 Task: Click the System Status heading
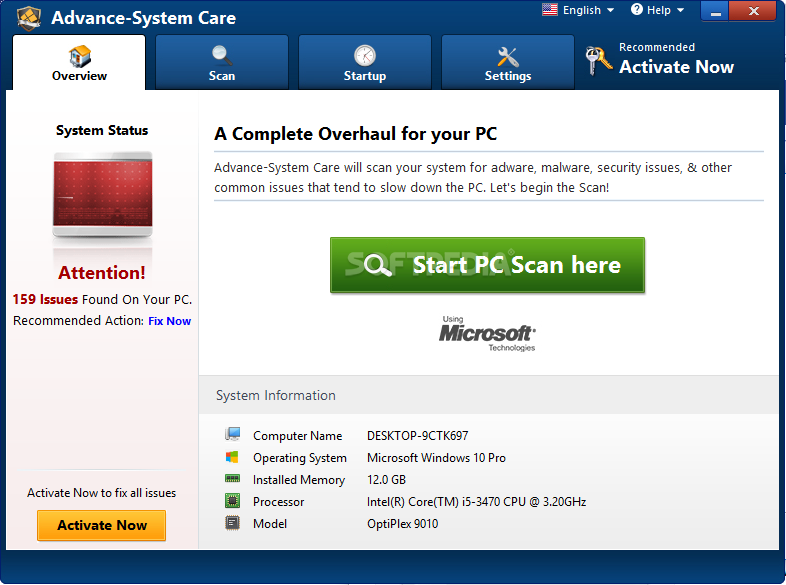click(102, 130)
